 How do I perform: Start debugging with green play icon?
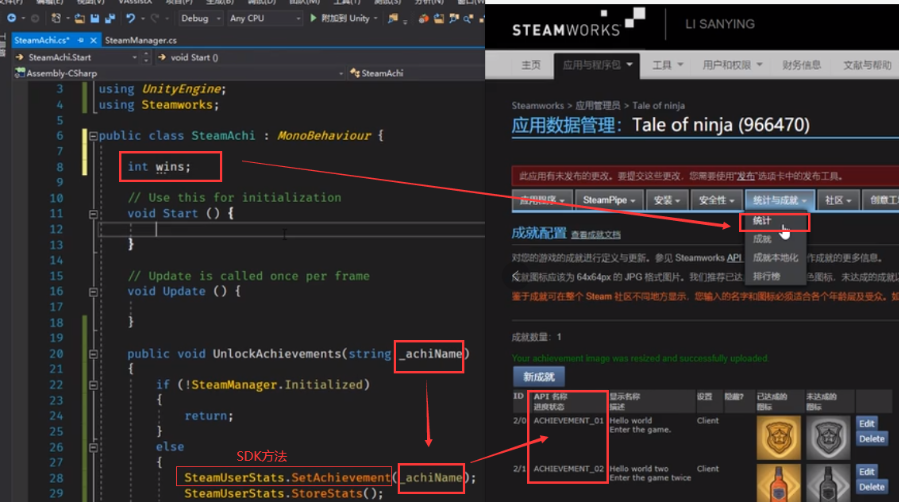click(x=313, y=18)
